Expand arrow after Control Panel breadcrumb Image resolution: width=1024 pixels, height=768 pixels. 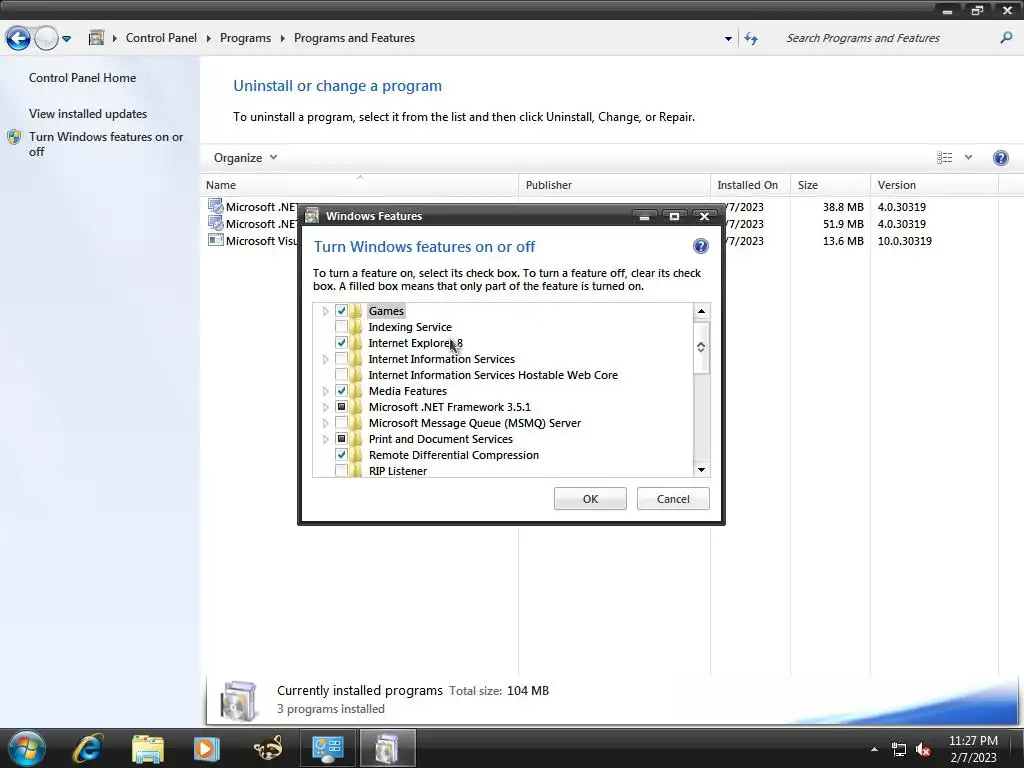(208, 39)
